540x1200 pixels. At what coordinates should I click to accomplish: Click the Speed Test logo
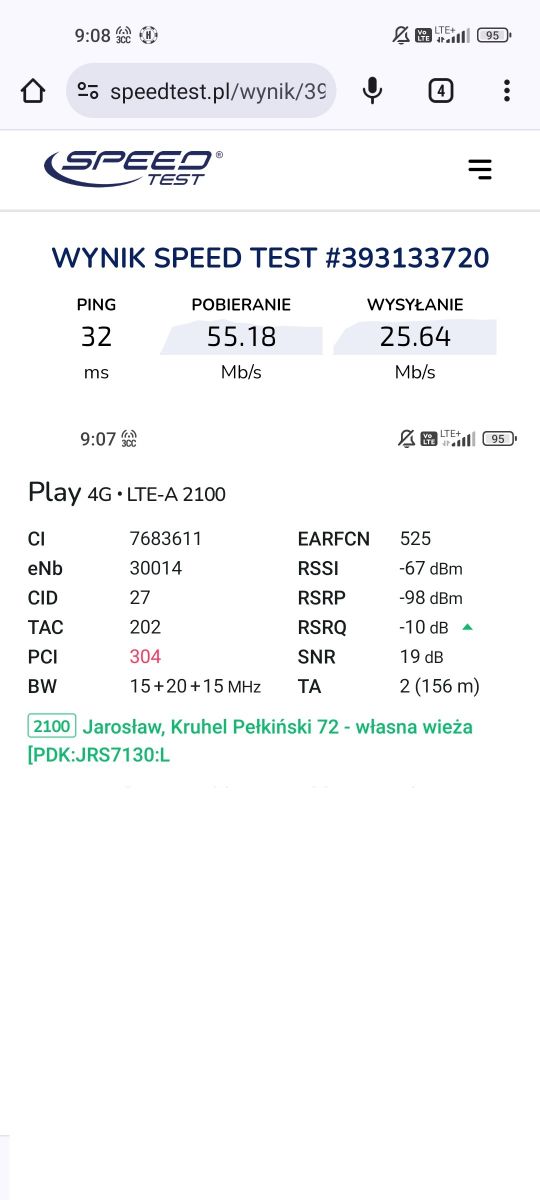(x=133, y=168)
